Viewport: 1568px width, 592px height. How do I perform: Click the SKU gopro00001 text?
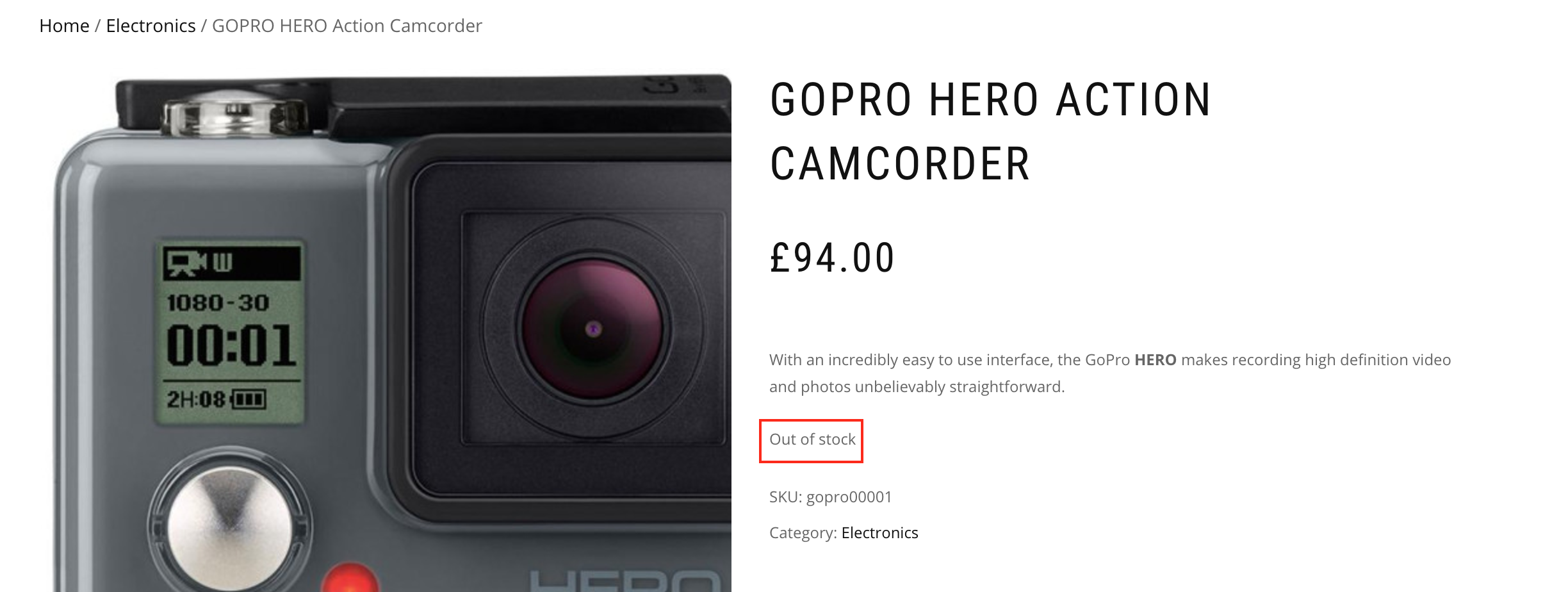point(831,497)
